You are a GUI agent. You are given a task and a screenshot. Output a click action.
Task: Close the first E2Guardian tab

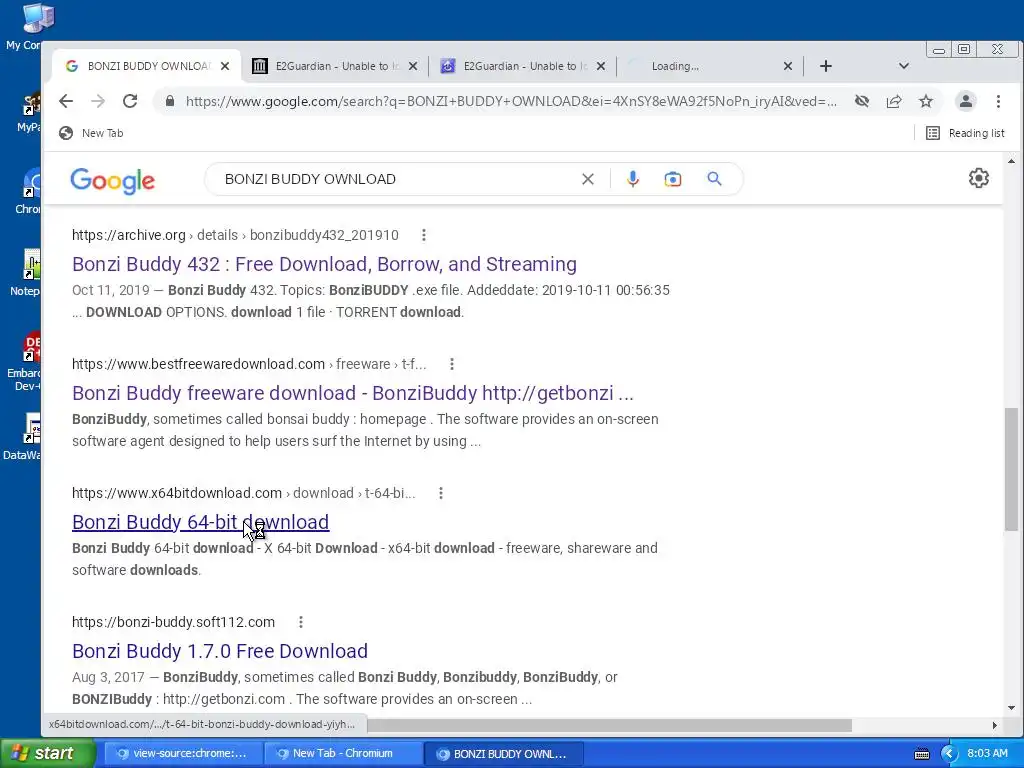[x=413, y=66]
